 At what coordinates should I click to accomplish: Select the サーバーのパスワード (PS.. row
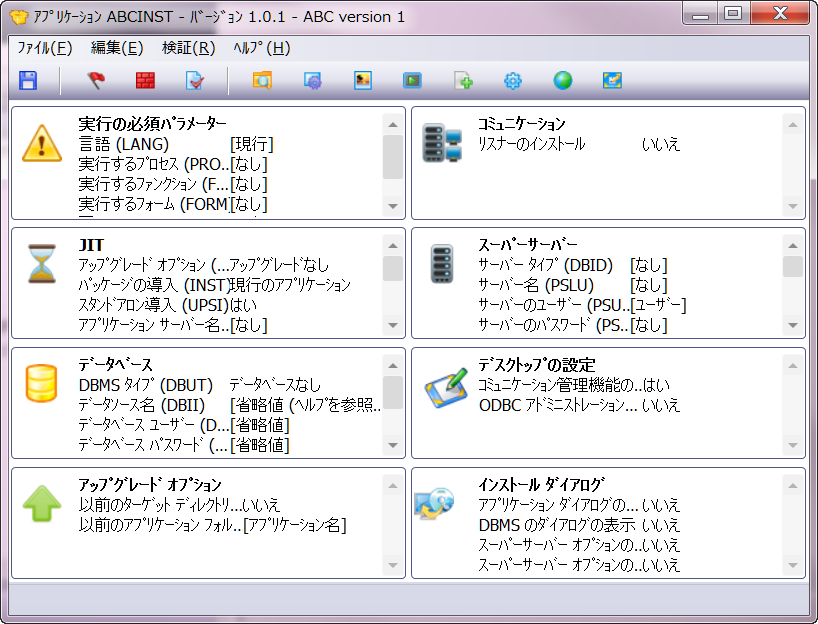pyautogui.click(x=573, y=325)
